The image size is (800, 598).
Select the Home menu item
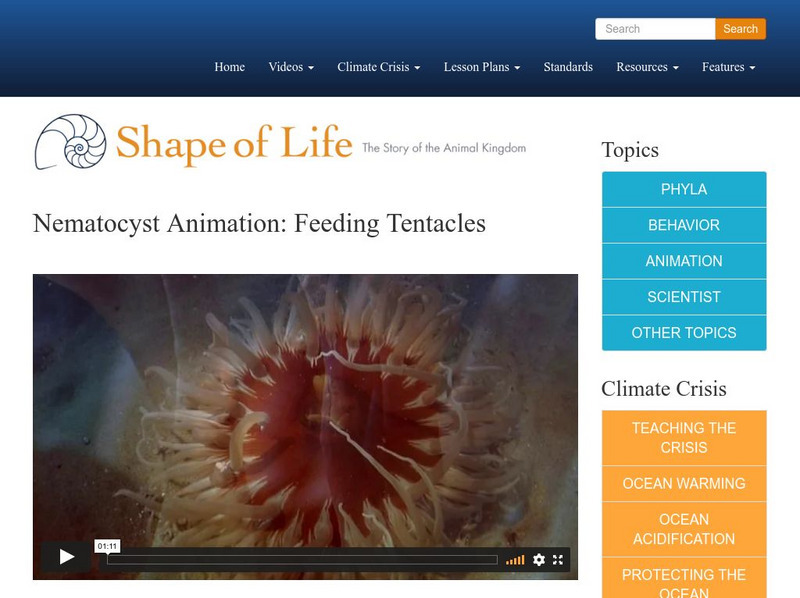click(x=229, y=67)
